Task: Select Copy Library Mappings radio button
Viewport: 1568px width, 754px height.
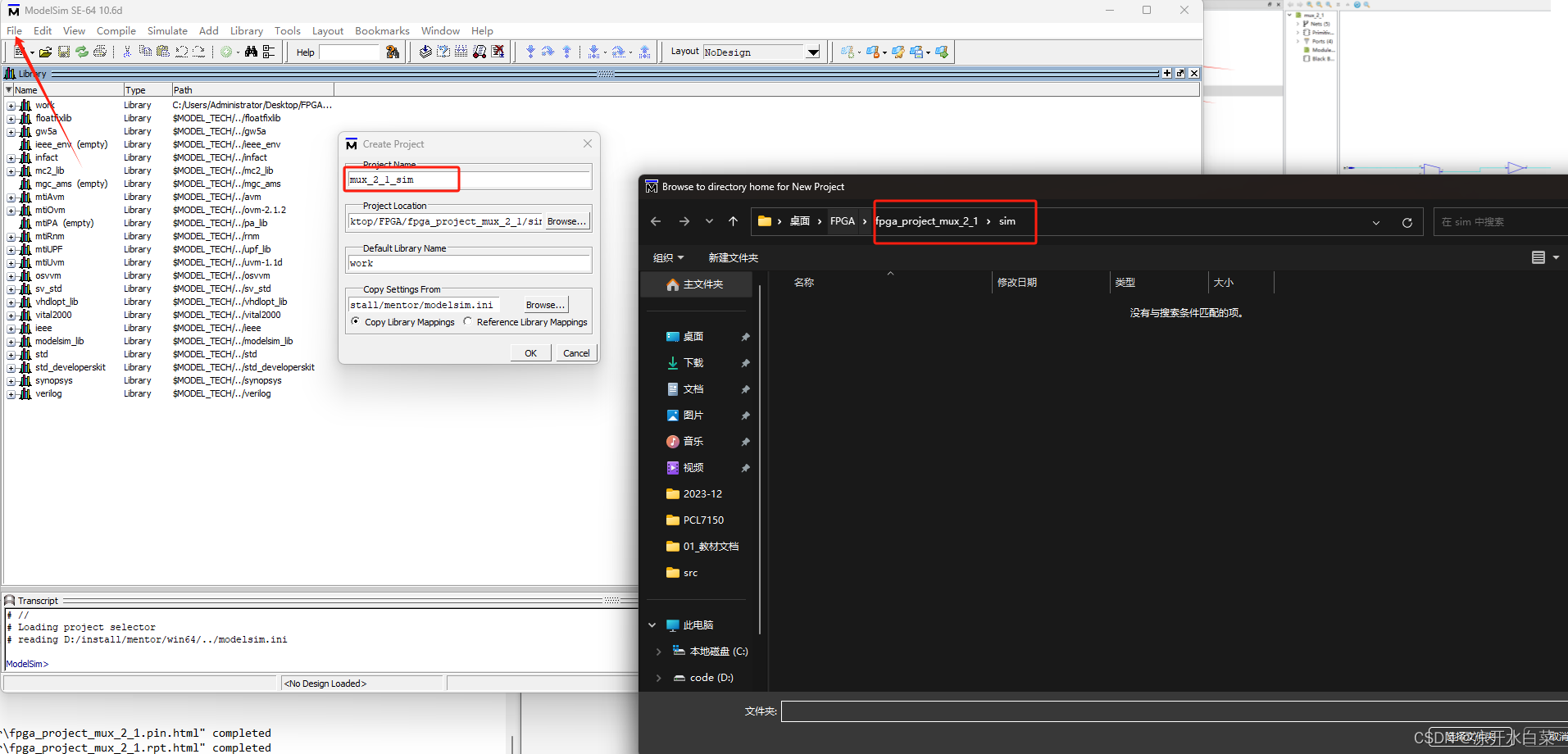Action: [355, 321]
